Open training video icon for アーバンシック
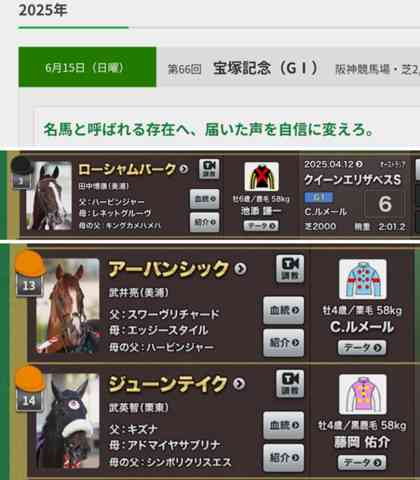 pos(290,269)
